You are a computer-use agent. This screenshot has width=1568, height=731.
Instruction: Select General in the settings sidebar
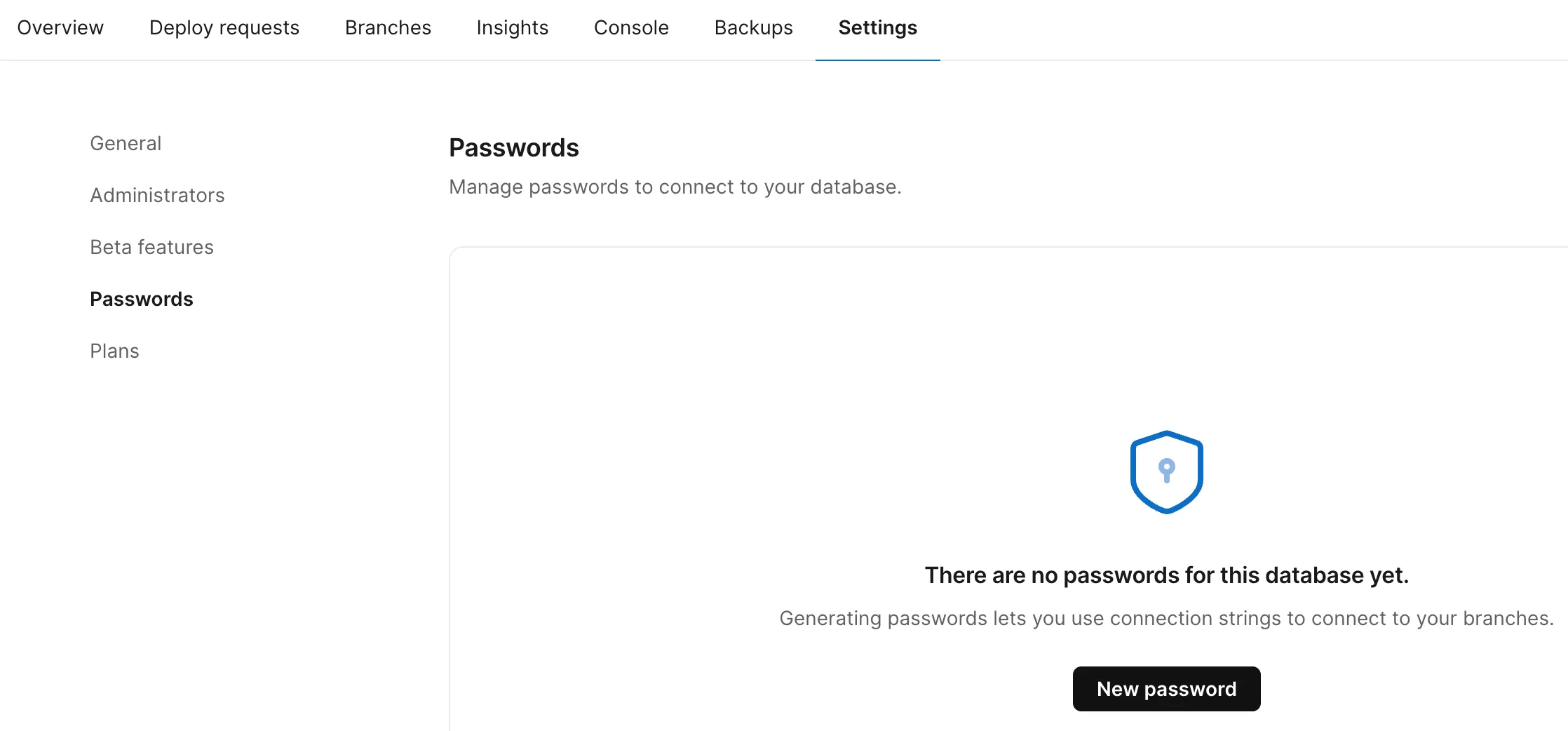pos(126,143)
